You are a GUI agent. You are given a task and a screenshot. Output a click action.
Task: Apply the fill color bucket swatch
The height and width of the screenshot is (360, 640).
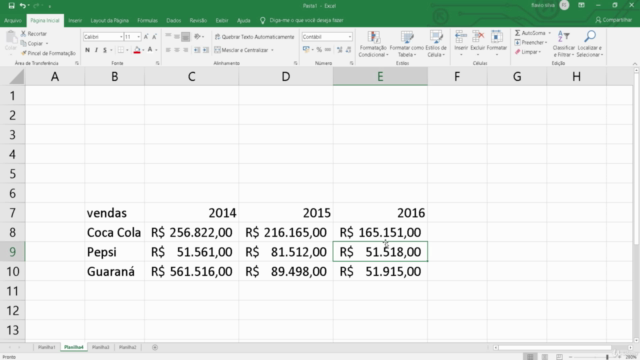137,50
